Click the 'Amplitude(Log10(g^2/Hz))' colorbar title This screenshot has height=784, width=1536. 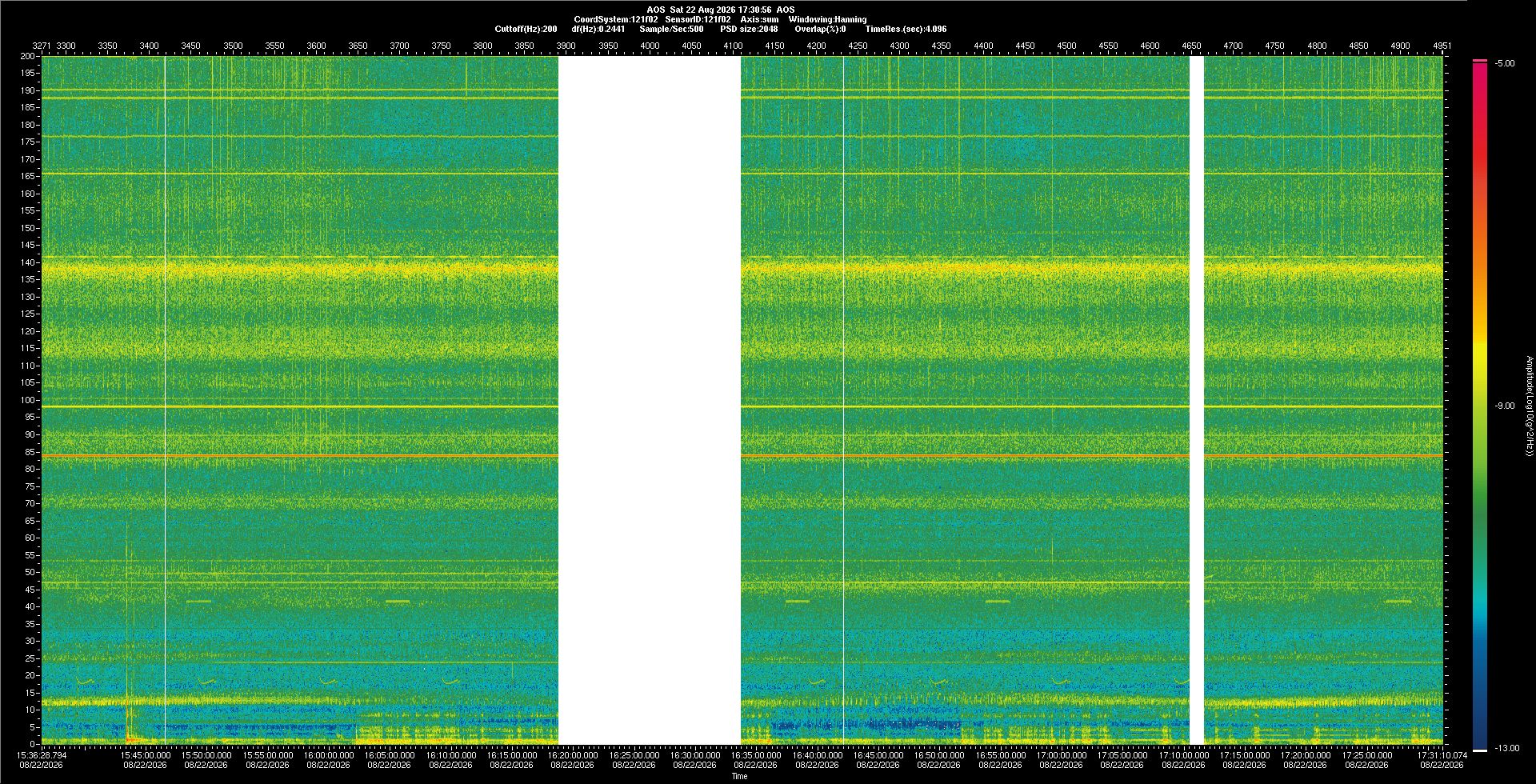tap(1528, 406)
